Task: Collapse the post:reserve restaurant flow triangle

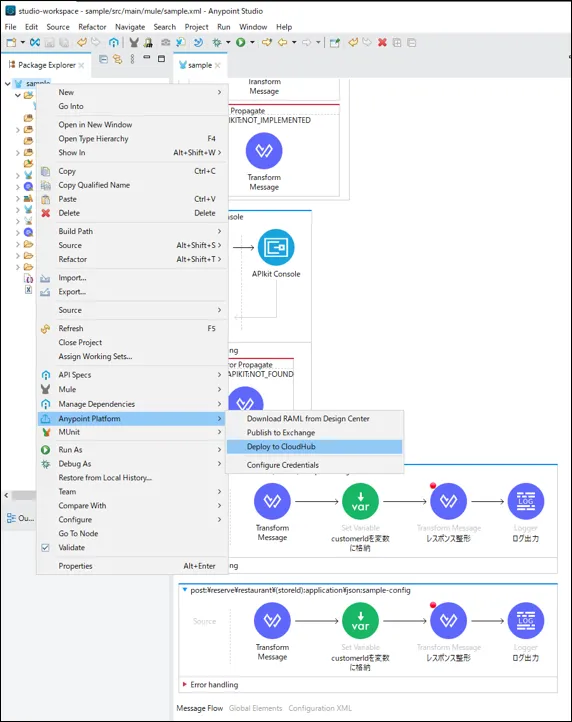Action: coord(185,590)
